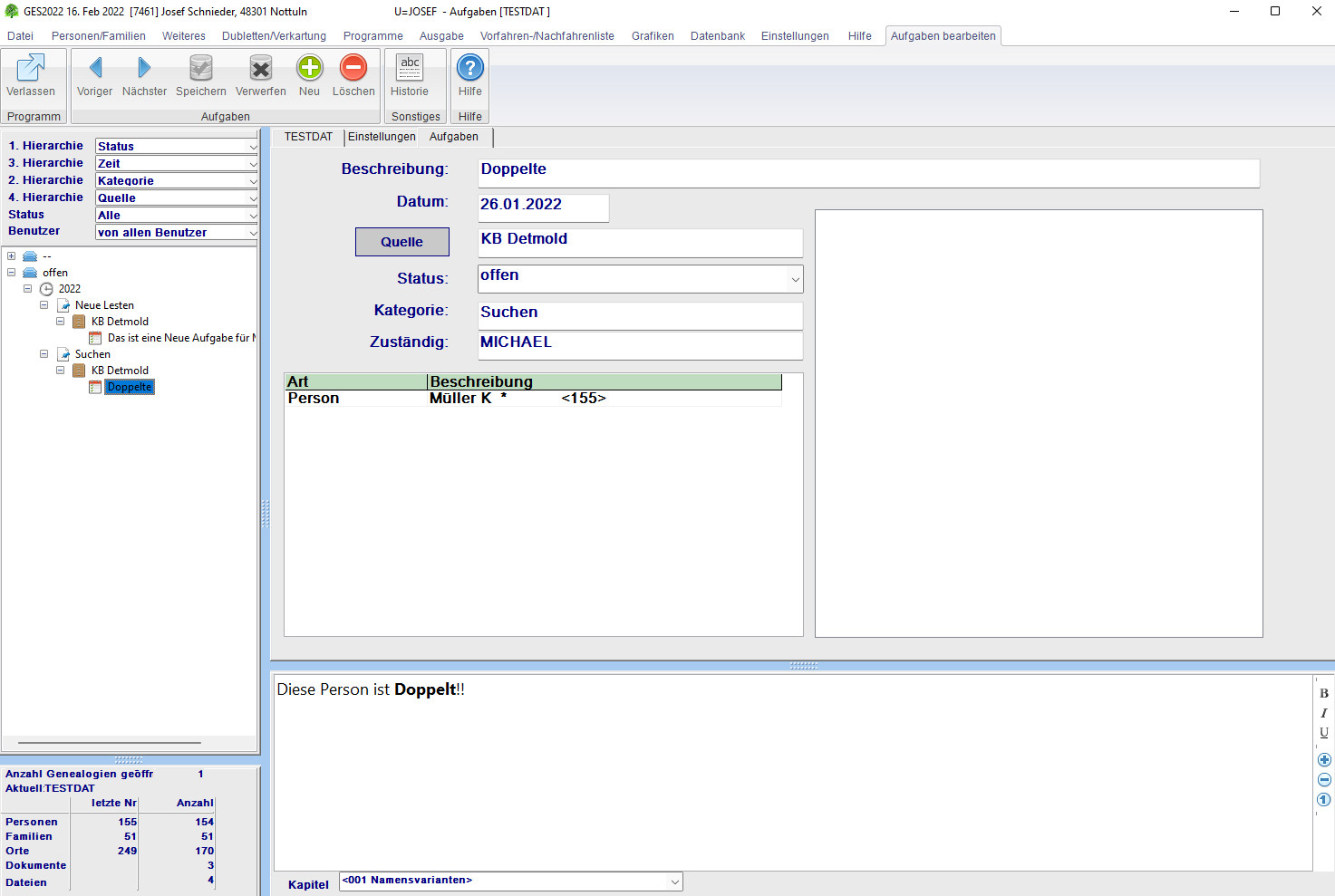Save the task with Speichern icon
This screenshot has height=896, width=1335.
[x=201, y=68]
